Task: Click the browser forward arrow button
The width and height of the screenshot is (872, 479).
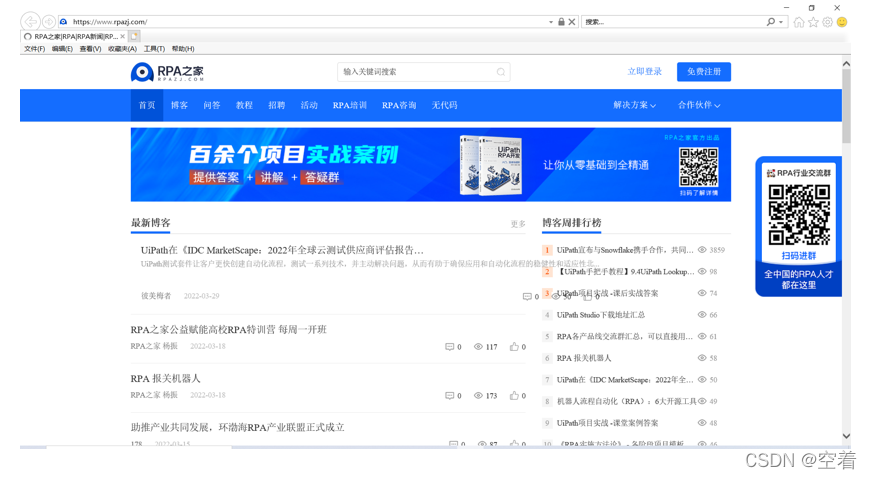Action: pyautogui.click(x=49, y=22)
